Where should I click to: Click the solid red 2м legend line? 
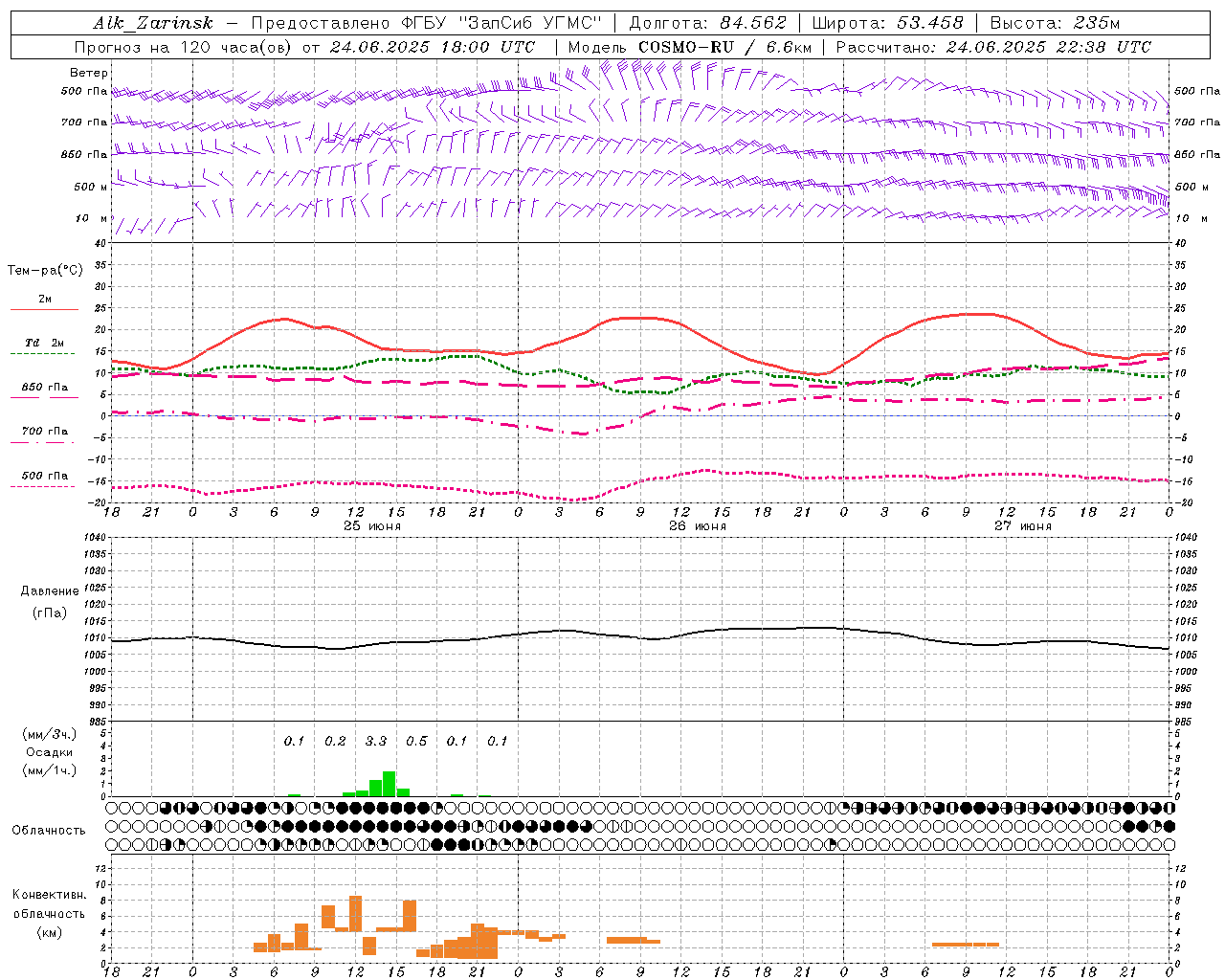44,310
